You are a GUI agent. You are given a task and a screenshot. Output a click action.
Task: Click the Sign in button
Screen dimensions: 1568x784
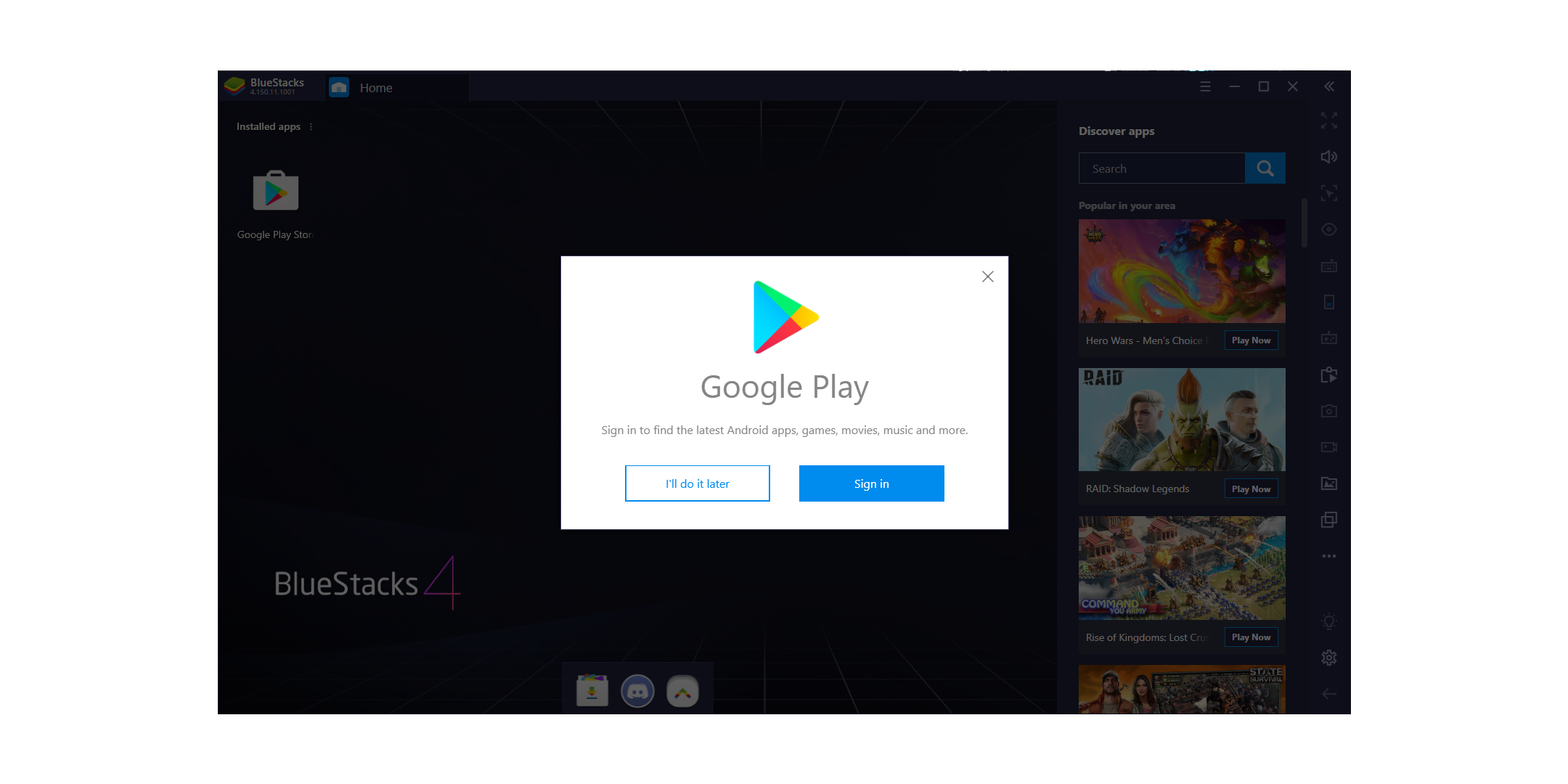pyautogui.click(x=871, y=483)
